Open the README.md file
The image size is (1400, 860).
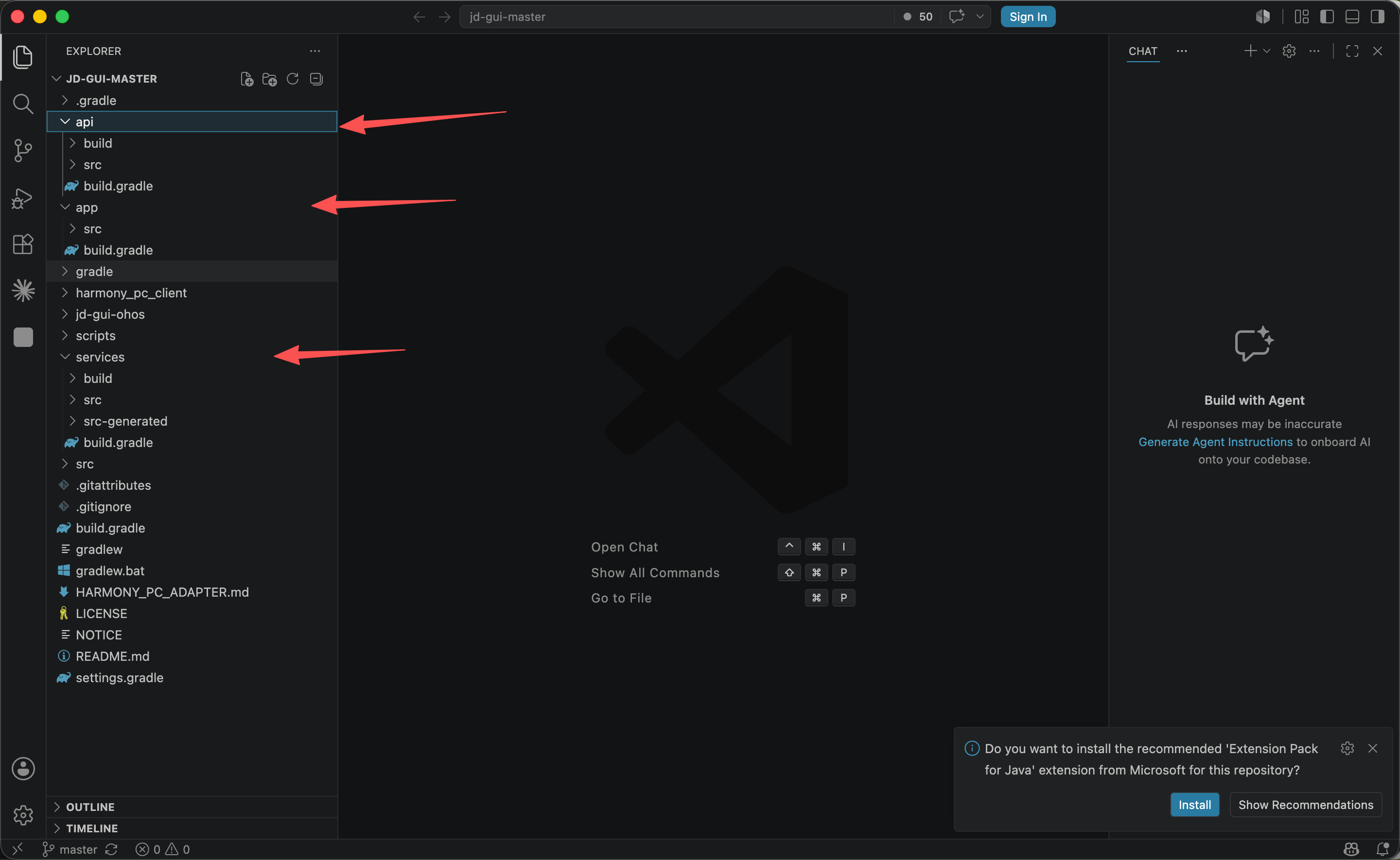point(192,656)
